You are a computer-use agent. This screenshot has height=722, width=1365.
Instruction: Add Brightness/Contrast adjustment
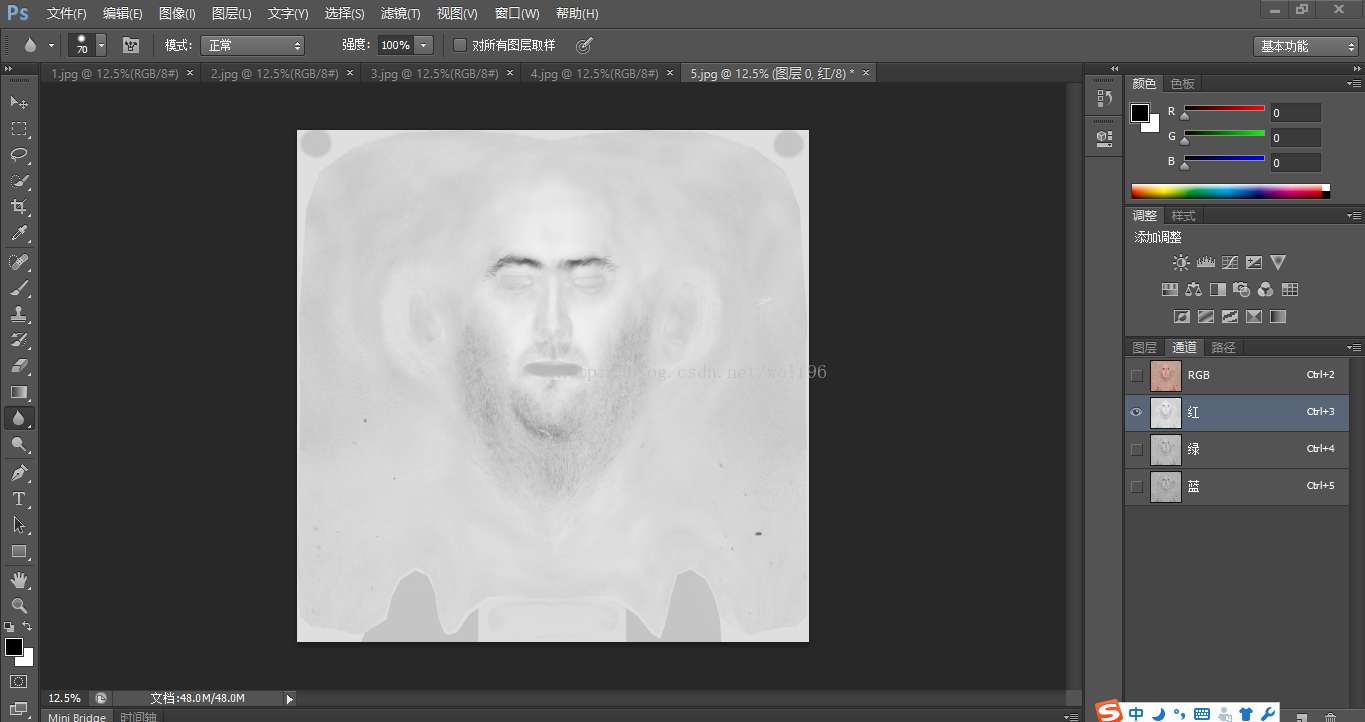point(1181,263)
